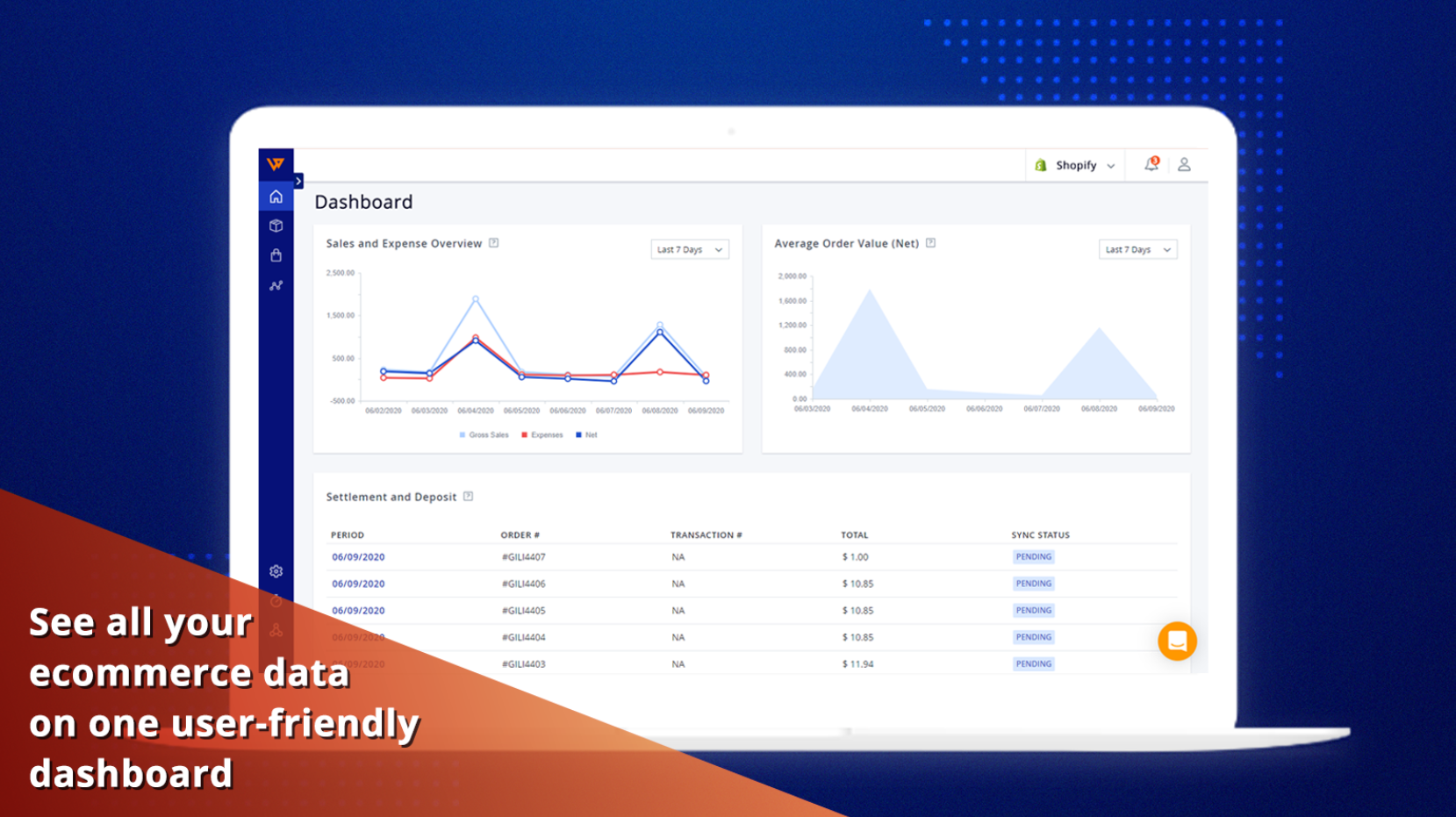Launch the orange chat support widget

tap(1177, 641)
